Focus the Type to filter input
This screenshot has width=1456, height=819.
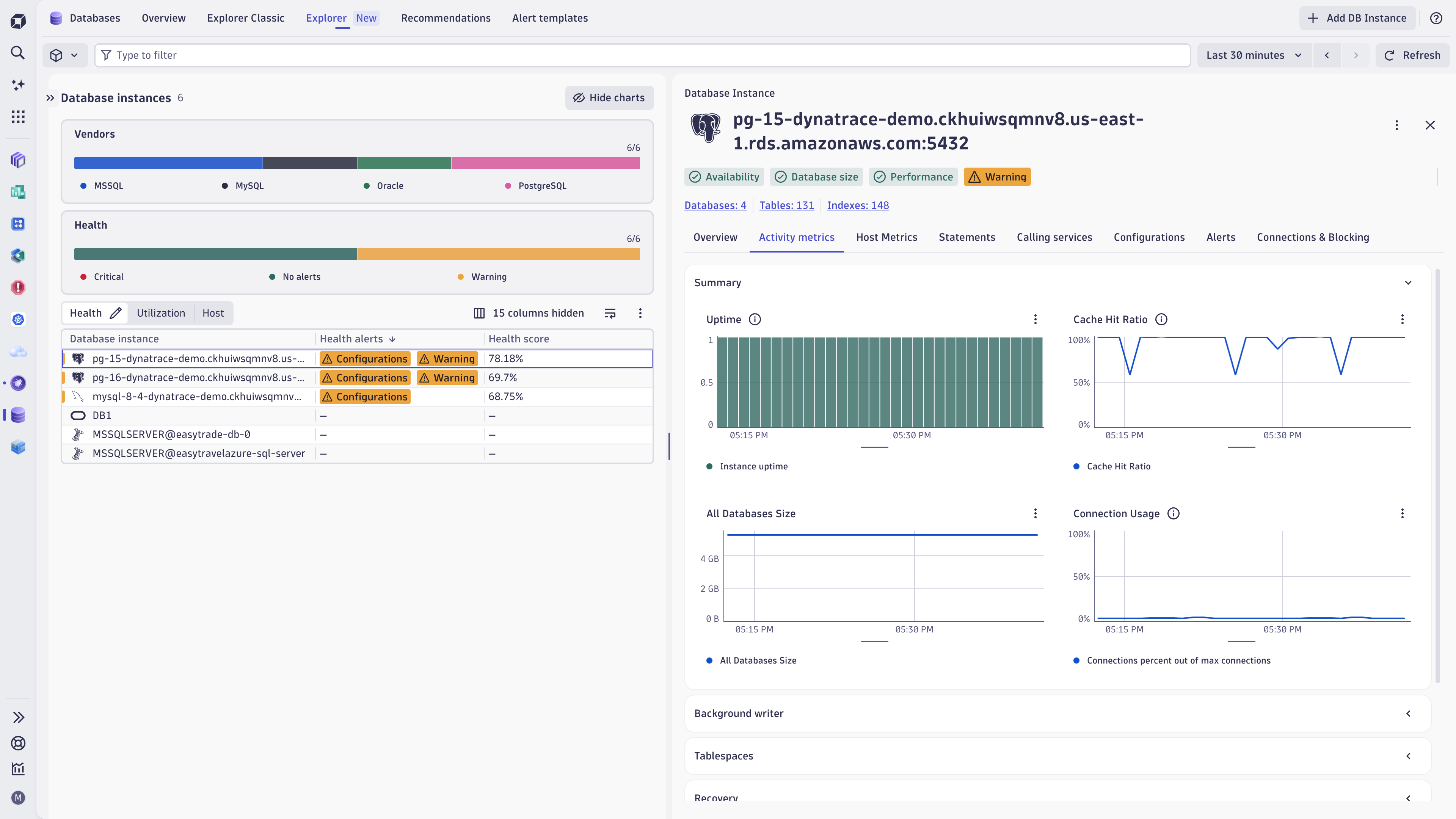coord(642,55)
